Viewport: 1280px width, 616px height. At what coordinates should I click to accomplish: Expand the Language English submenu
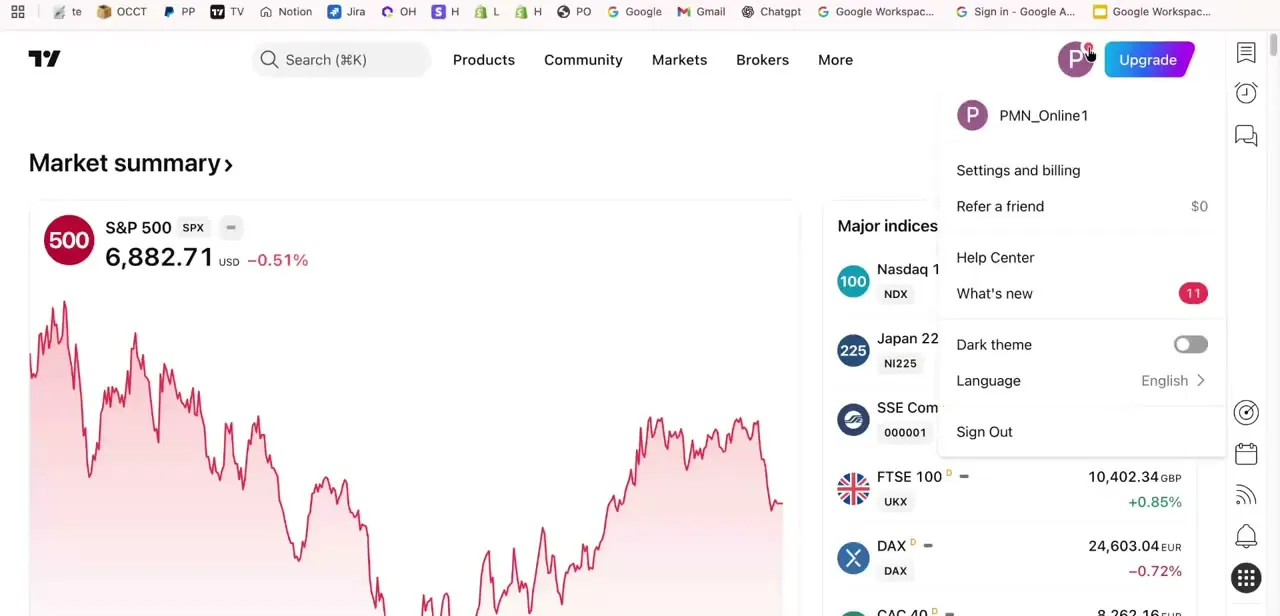[x=1082, y=380]
